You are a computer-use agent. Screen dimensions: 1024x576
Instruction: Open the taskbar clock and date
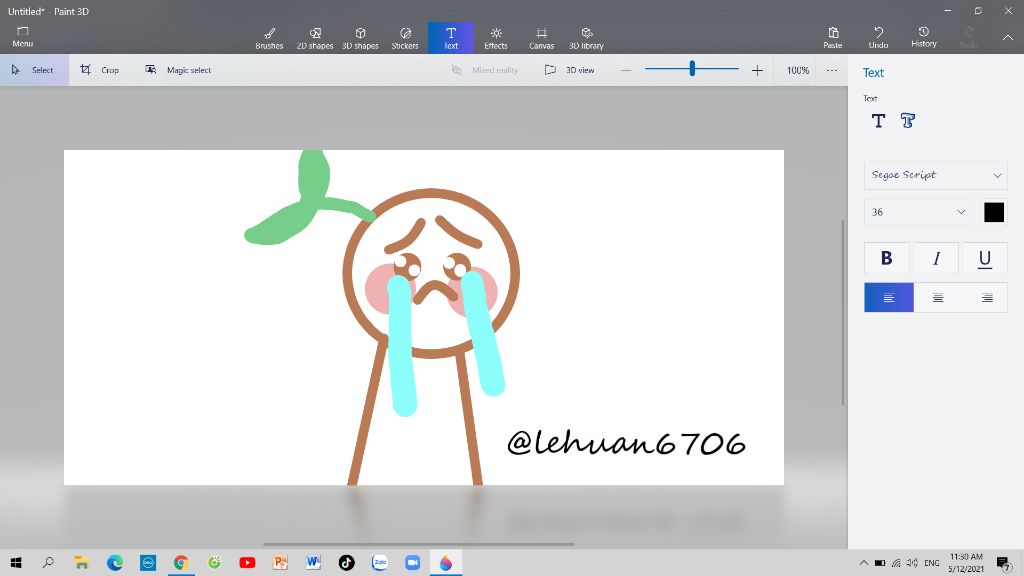pyautogui.click(x=966, y=562)
